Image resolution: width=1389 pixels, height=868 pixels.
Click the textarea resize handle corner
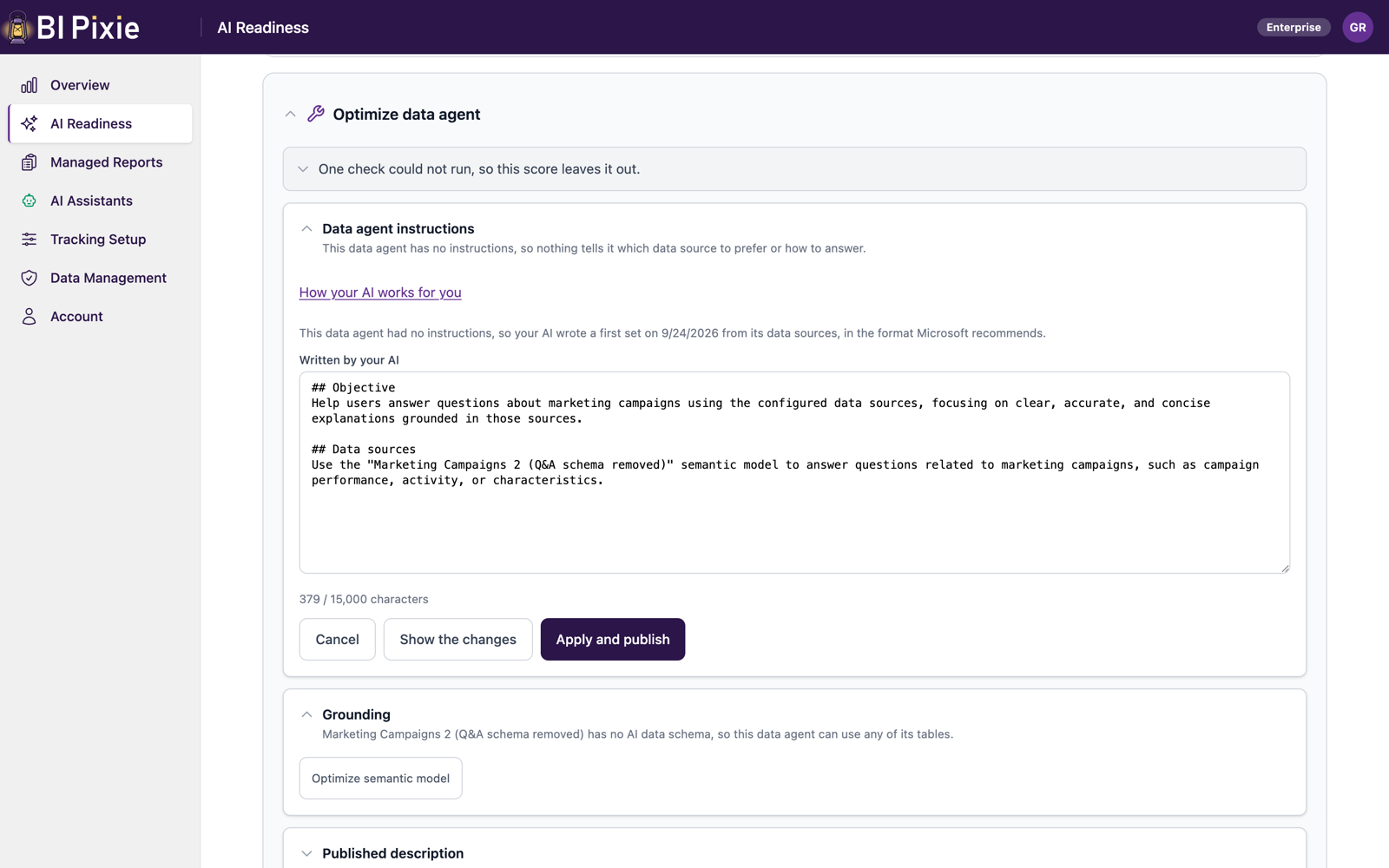(x=1285, y=569)
